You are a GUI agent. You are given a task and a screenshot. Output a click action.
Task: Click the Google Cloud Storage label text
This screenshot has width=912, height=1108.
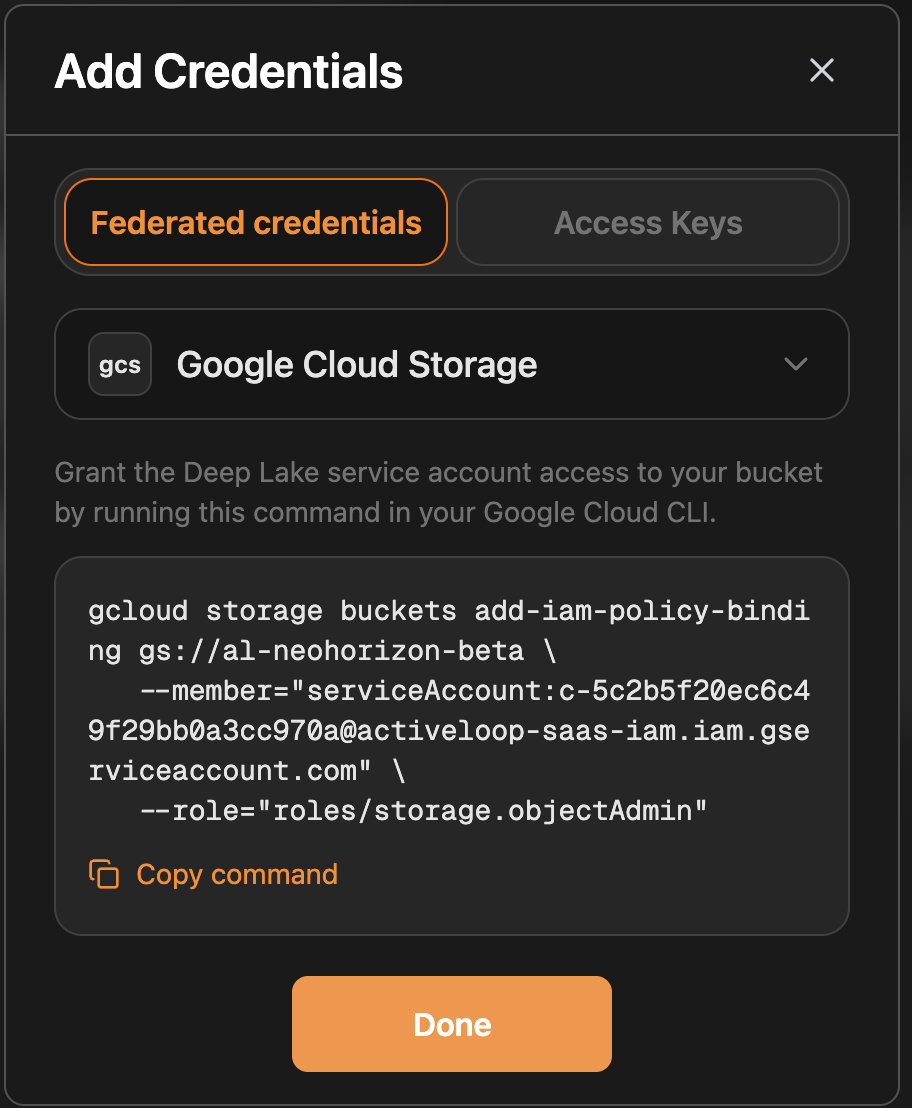click(x=357, y=365)
